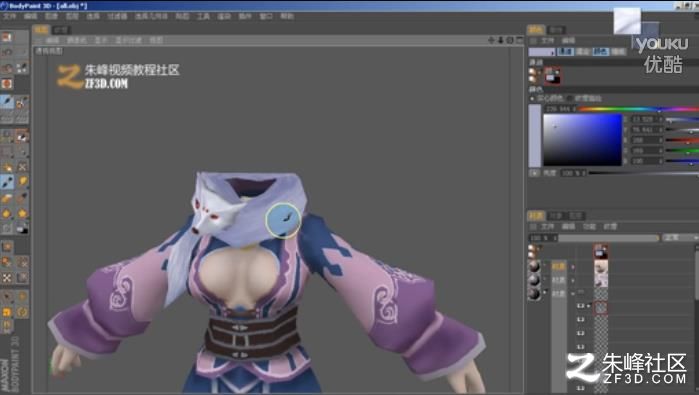The width and height of the screenshot is (699, 395).
Task: Select the red-outlined transparent layer thumbnail
Action: click(x=601, y=308)
